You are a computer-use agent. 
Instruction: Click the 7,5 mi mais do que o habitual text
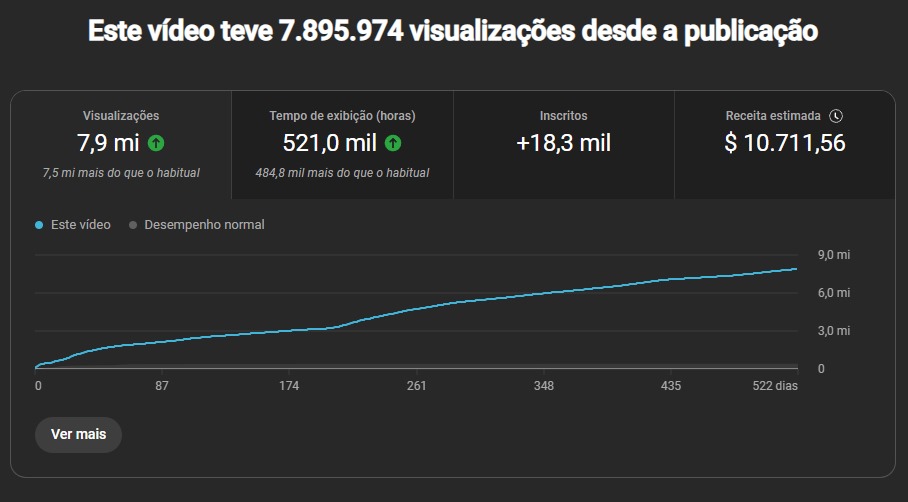click(121, 173)
